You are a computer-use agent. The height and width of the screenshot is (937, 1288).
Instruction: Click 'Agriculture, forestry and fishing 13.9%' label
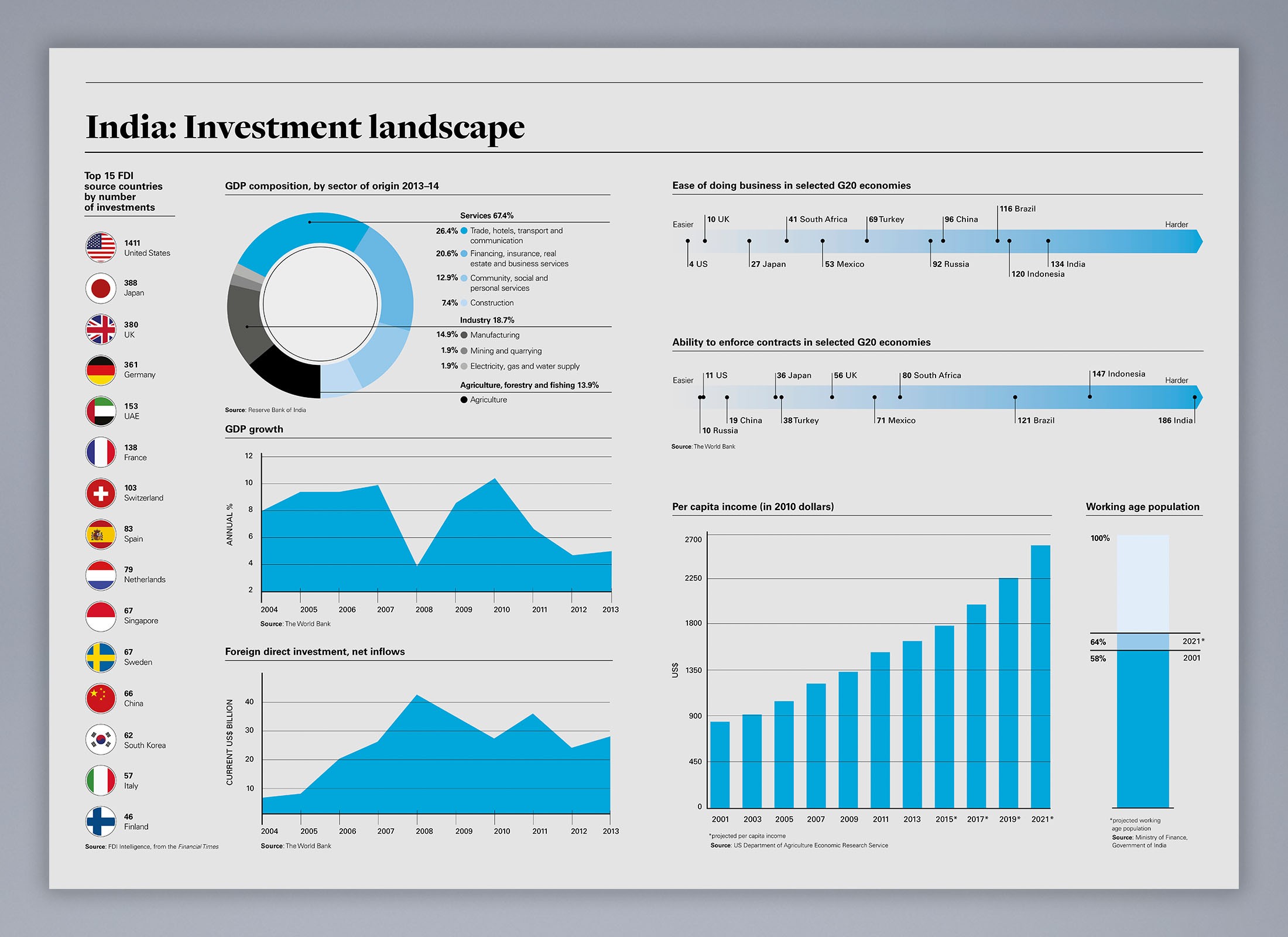click(x=529, y=385)
